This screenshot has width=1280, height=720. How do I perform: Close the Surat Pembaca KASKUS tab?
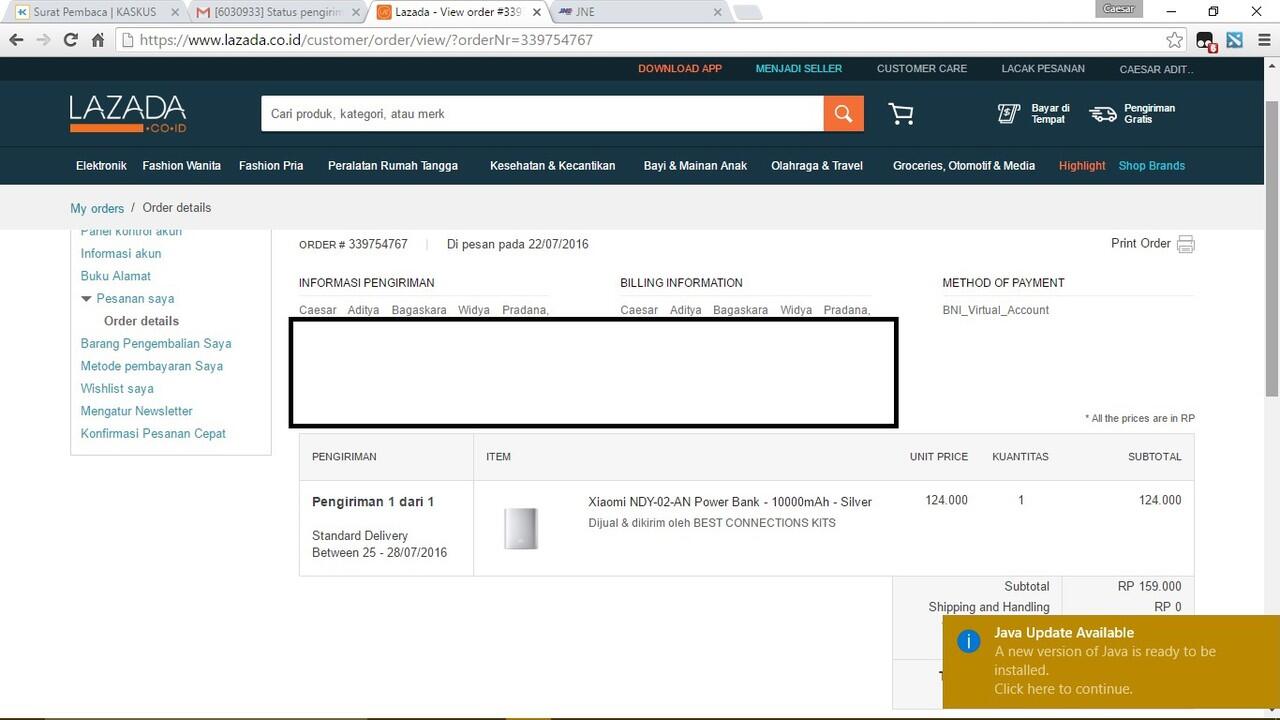click(x=177, y=12)
